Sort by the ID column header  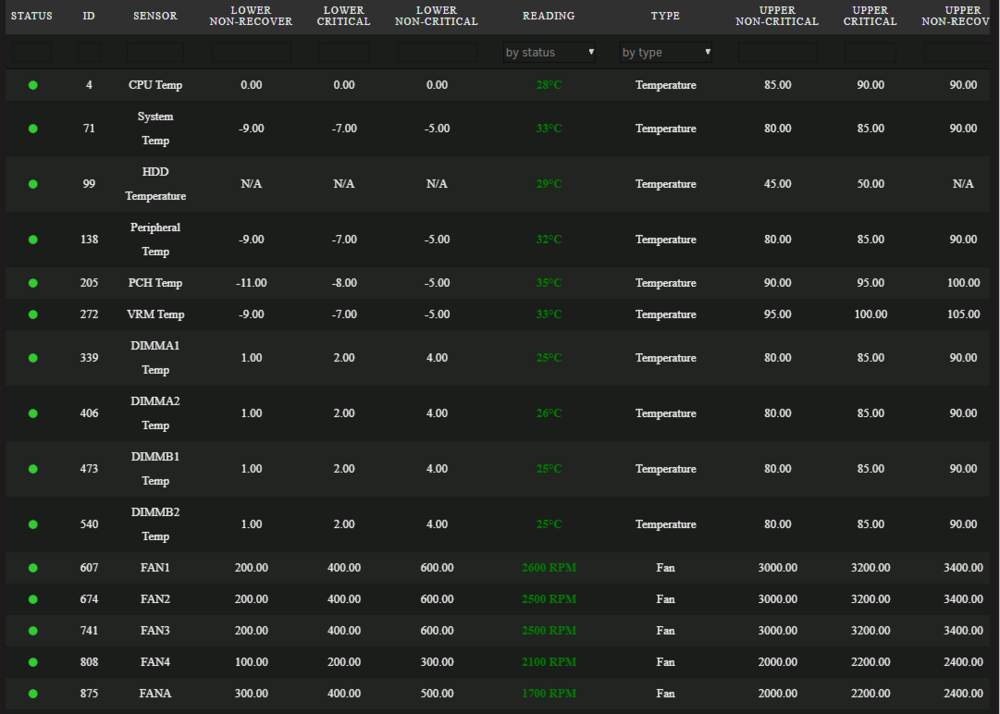pyautogui.click(x=89, y=16)
